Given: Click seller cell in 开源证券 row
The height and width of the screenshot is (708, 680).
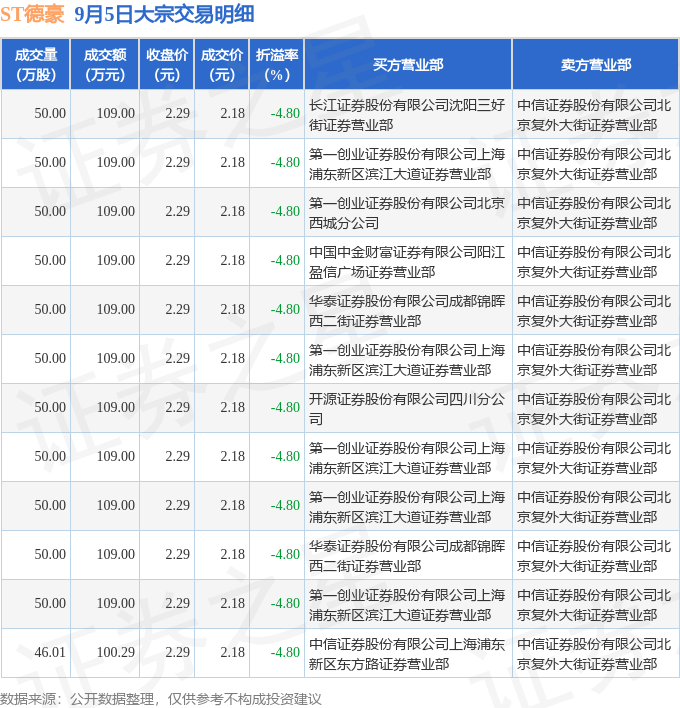Looking at the screenshot, I should [594, 409].
